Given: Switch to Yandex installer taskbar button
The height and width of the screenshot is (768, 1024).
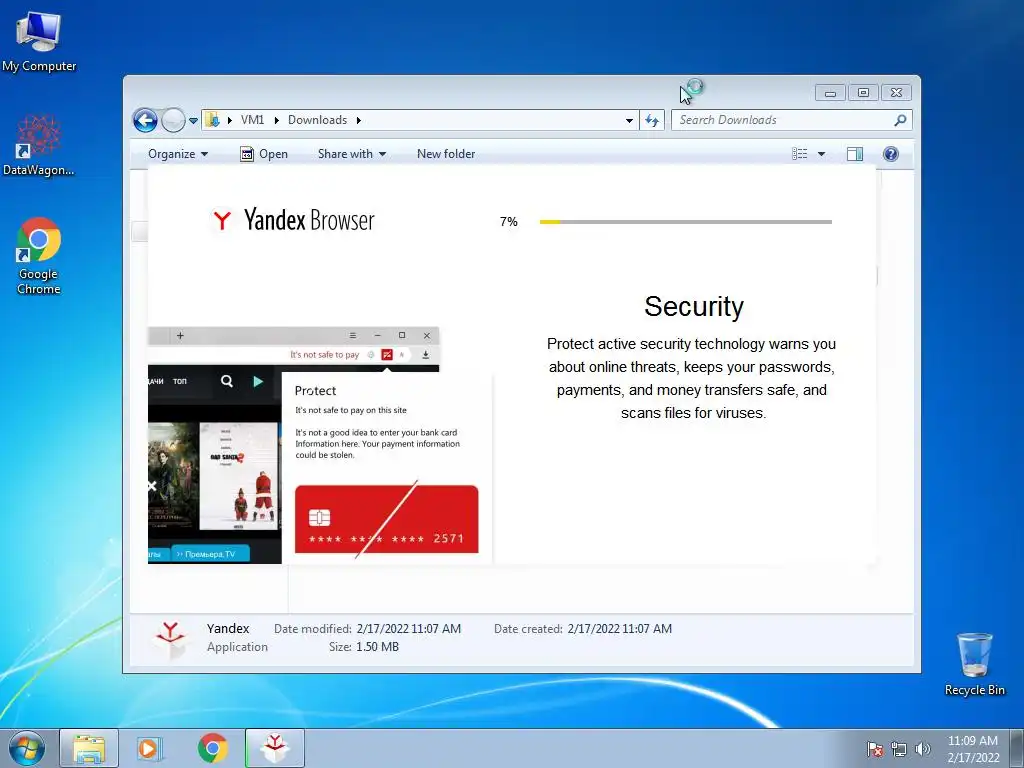Looking at the screenshot, I should (275, 748).
